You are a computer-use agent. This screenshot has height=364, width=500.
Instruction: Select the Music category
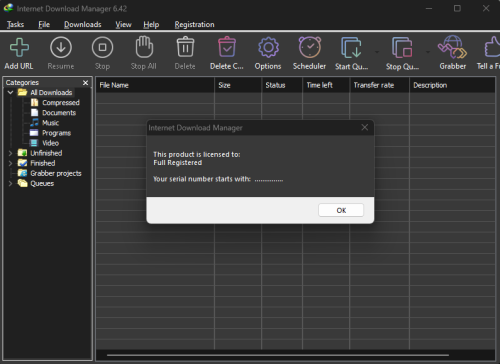coord(50,123)
